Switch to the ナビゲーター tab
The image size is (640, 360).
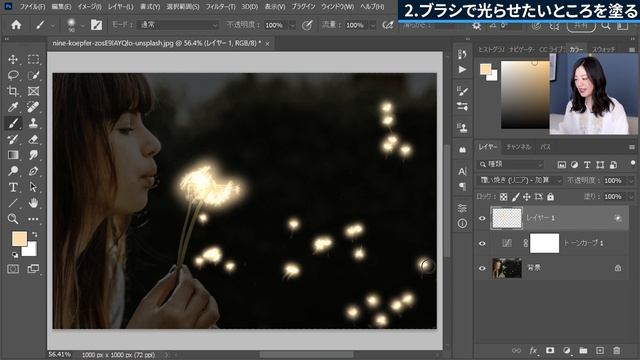[x=521, y=49]
